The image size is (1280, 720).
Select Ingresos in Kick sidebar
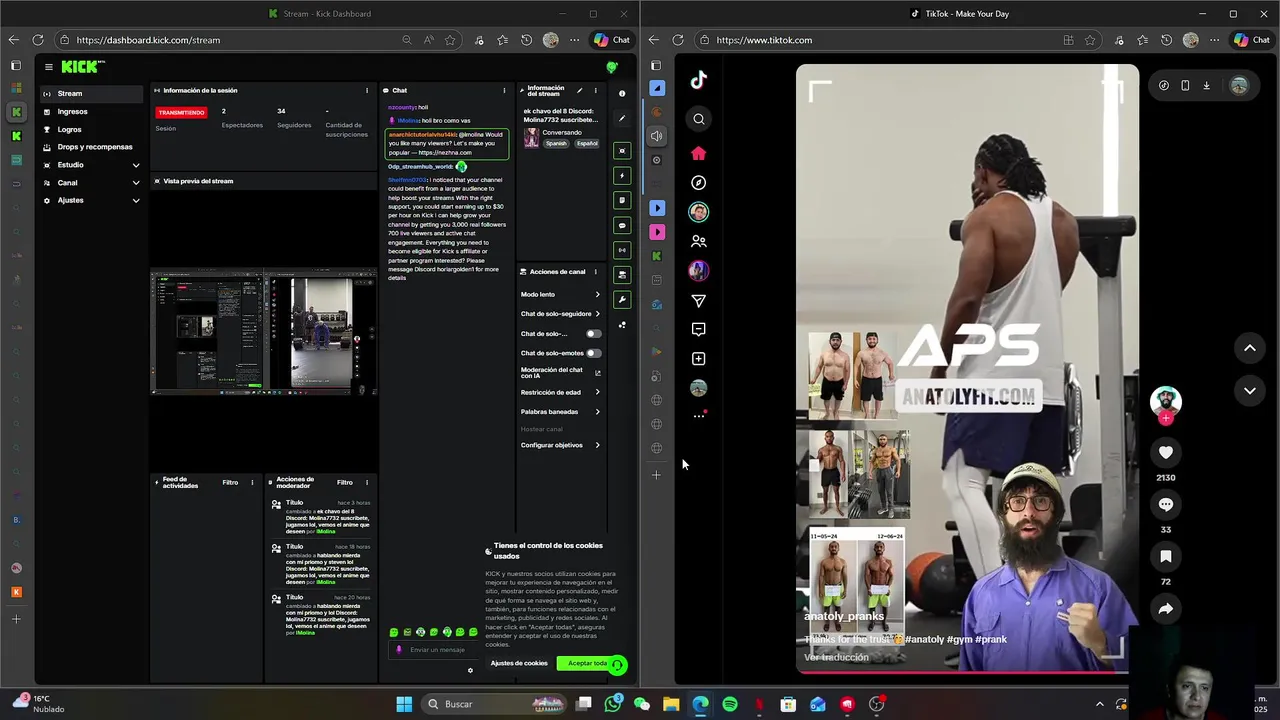[x=92, y=112]
